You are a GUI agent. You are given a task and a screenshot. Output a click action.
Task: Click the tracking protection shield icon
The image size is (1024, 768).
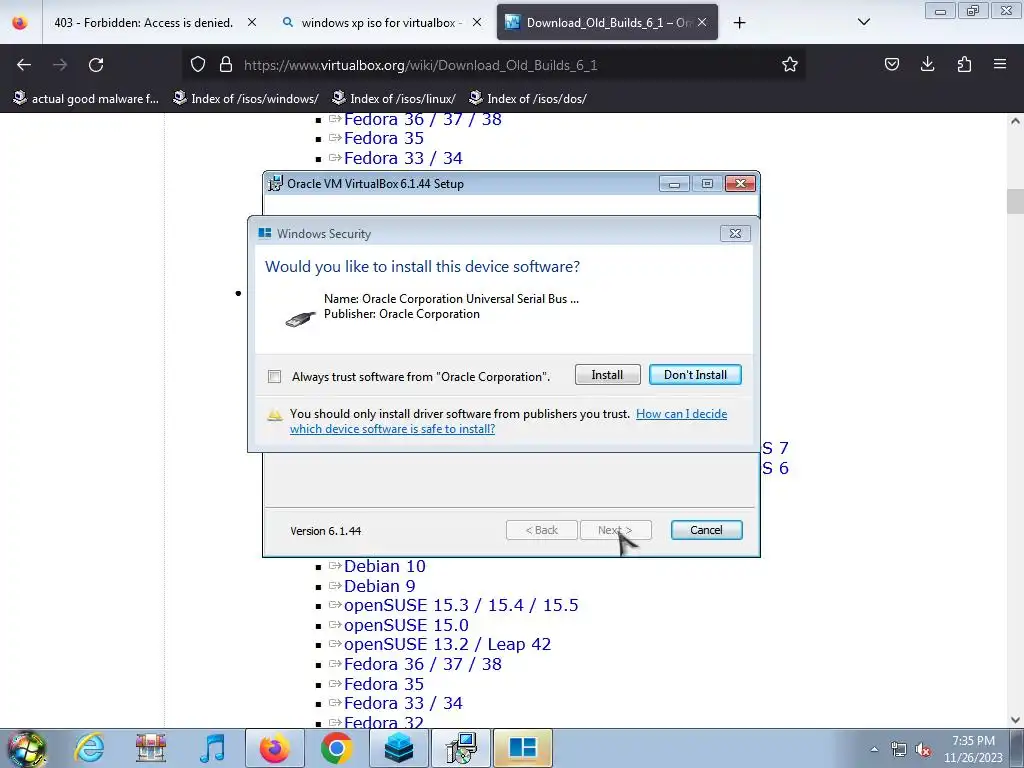pyautogui.click(x=198, y=65)
